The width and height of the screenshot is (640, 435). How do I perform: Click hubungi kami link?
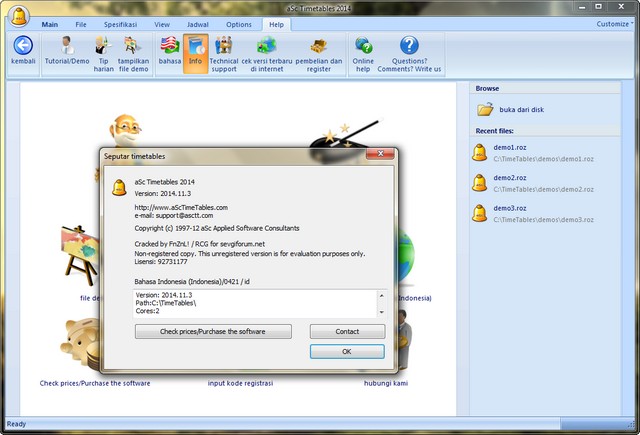point(386,383)
